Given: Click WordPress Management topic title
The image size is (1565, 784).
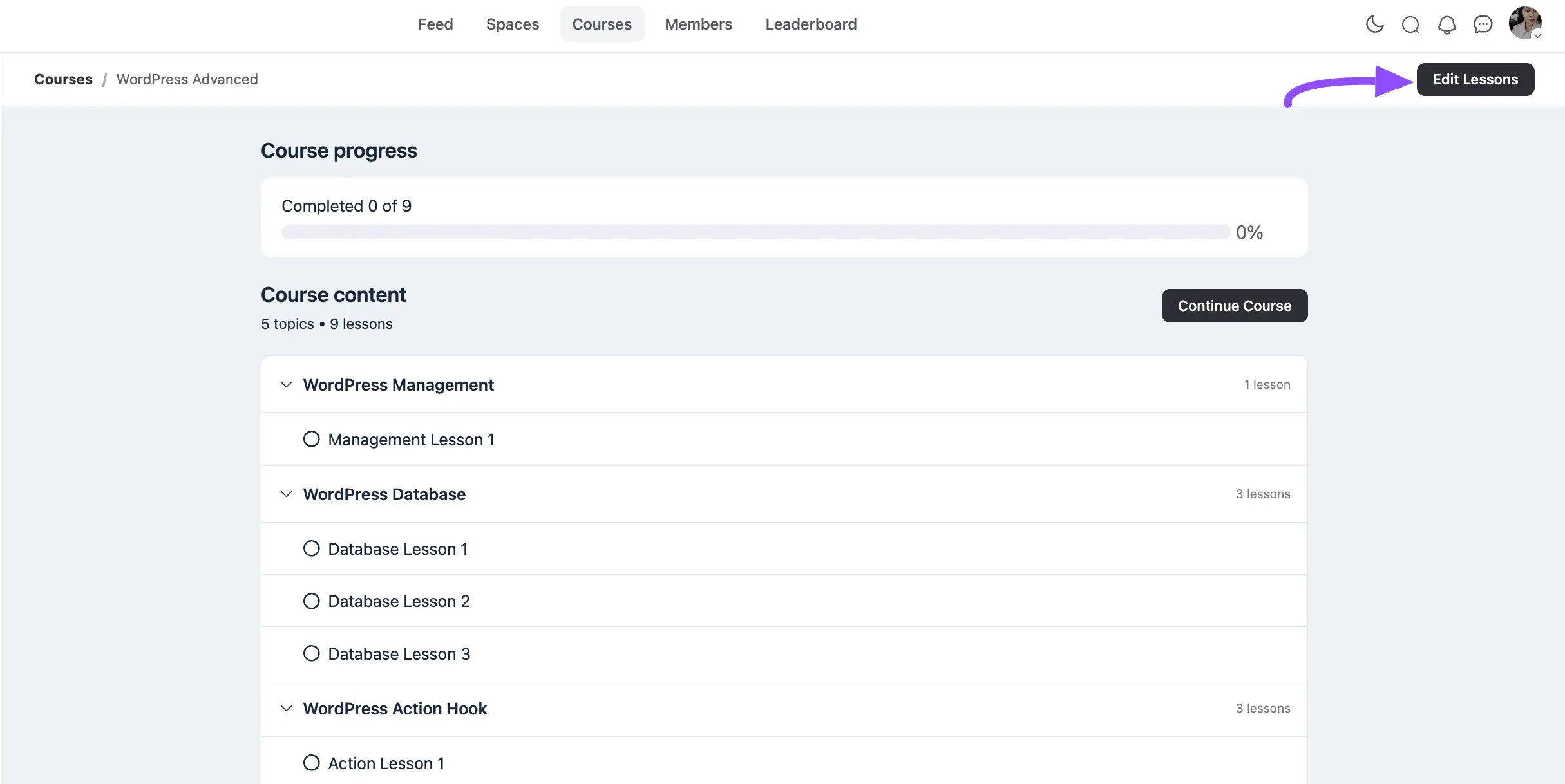Looking at the screenshot, I should pyautogui.click(x=399, y=385).
